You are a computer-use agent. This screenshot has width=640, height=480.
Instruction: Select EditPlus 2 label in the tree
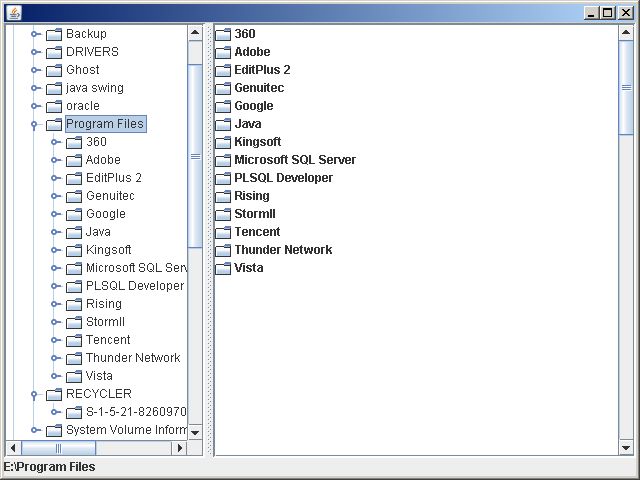click(x=114, y=178)
